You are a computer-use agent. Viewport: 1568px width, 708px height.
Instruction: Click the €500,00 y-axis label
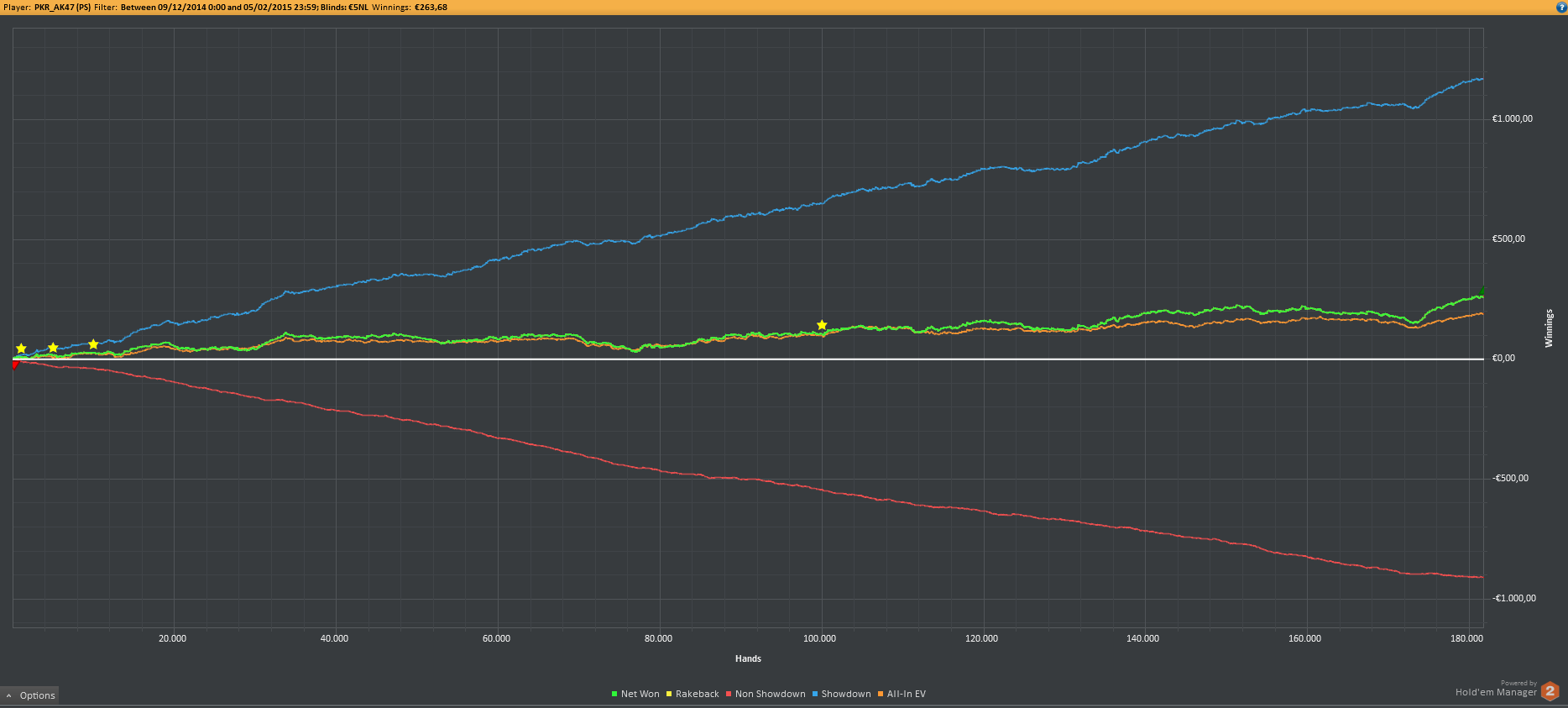coord(1508,239)
